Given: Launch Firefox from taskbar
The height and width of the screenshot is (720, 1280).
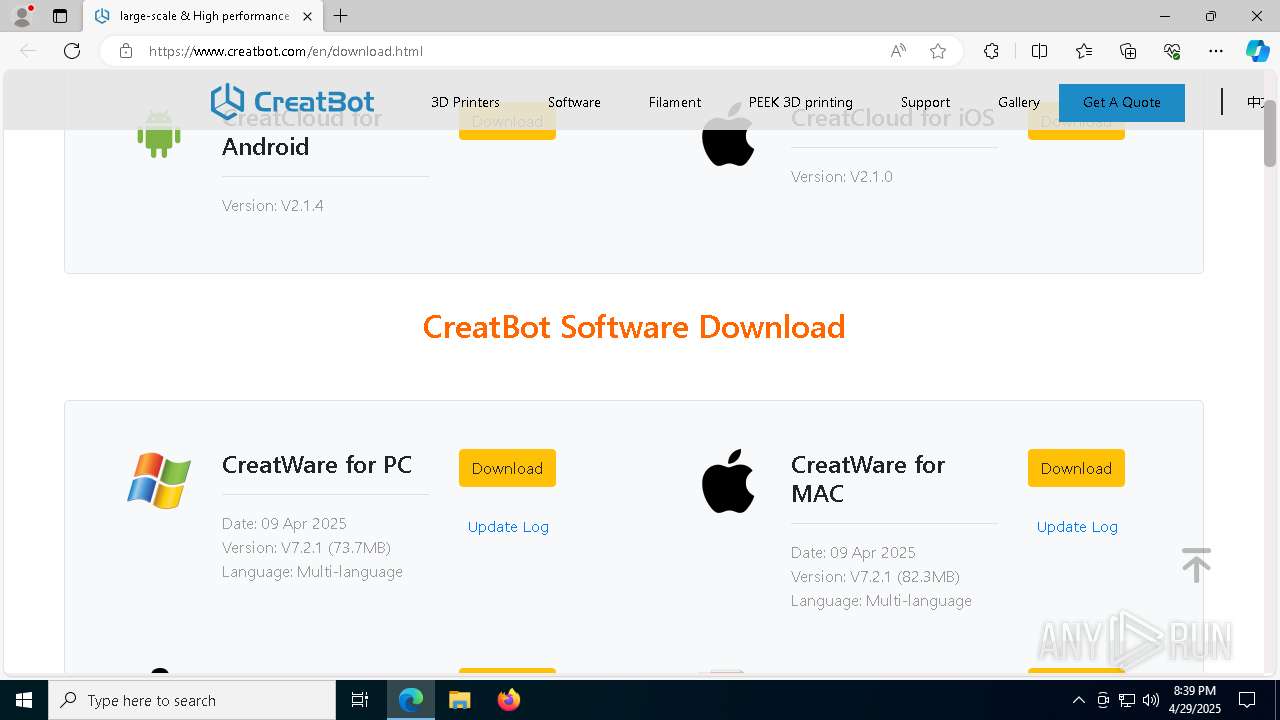Looking at the screenshot, I should coord(509,700).
